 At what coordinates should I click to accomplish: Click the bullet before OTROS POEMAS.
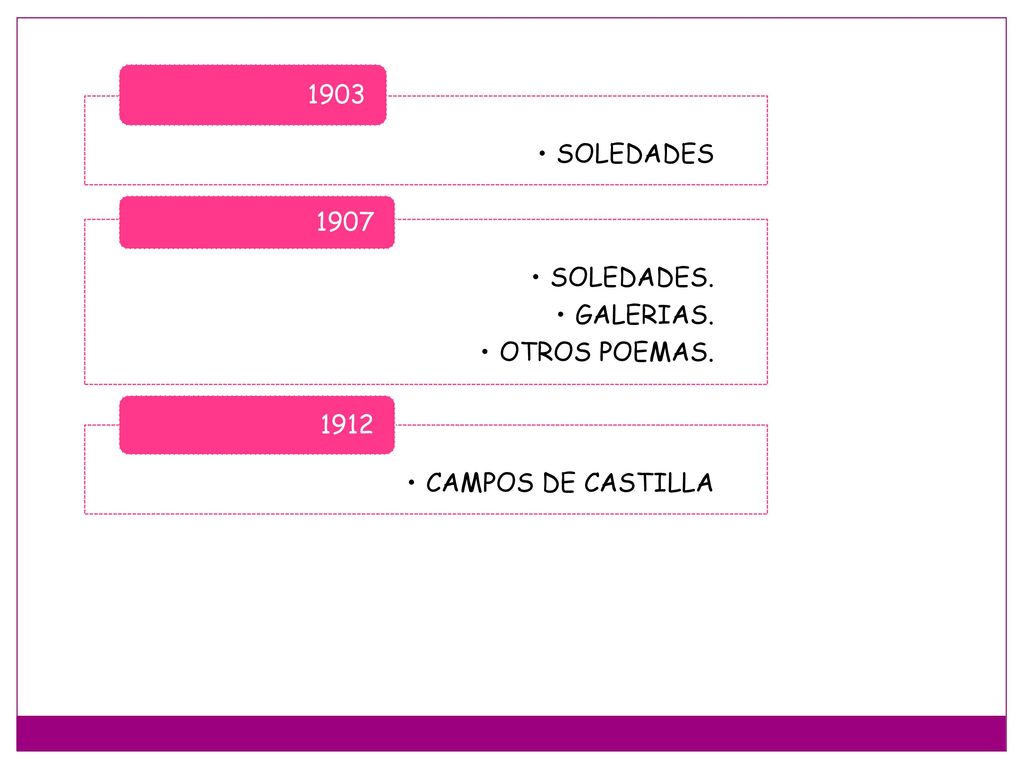[485, 352]
